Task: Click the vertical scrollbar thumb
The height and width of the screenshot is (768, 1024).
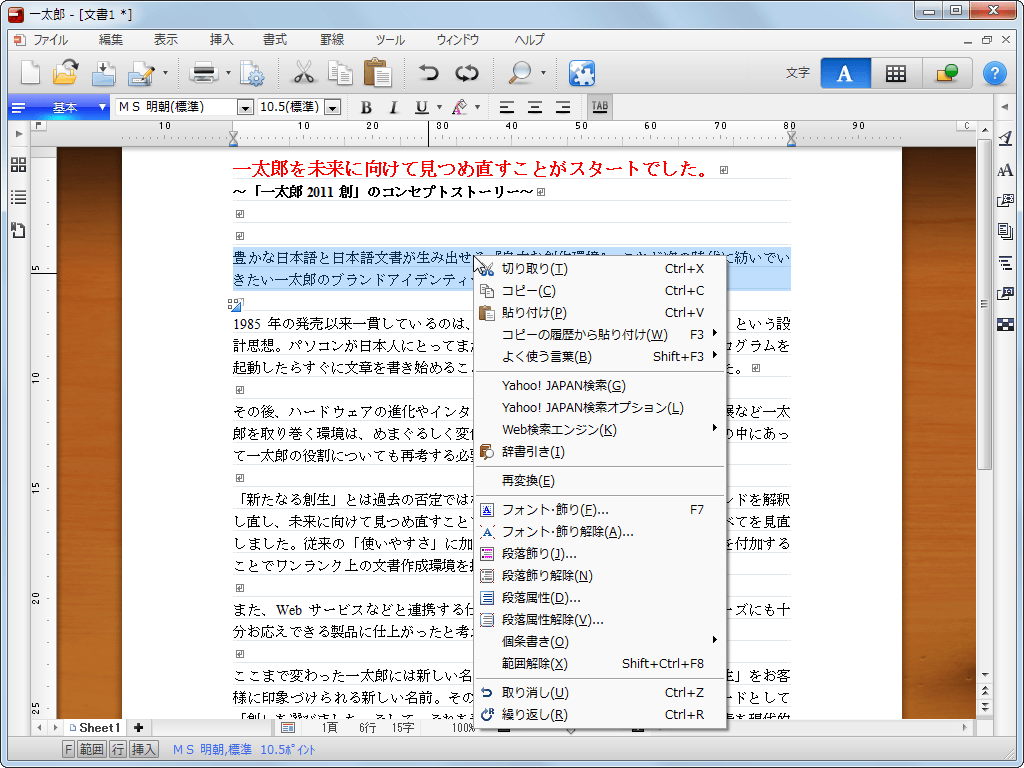Action: point(984,304)
